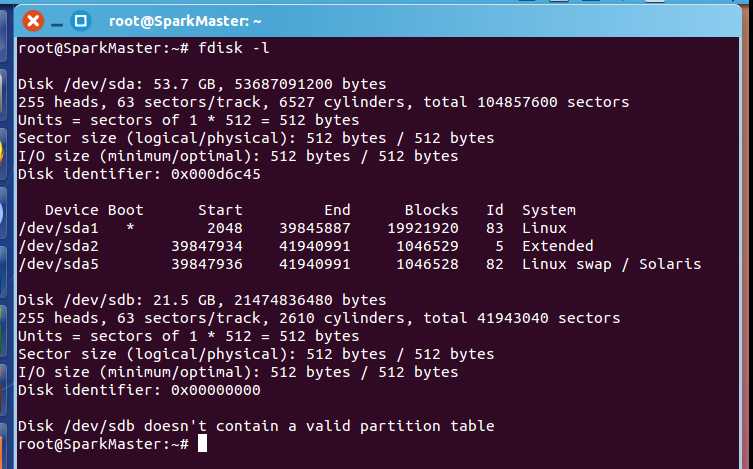Minimize the terminal window
This screenshot has width=753, height=469.
(57, 22)
